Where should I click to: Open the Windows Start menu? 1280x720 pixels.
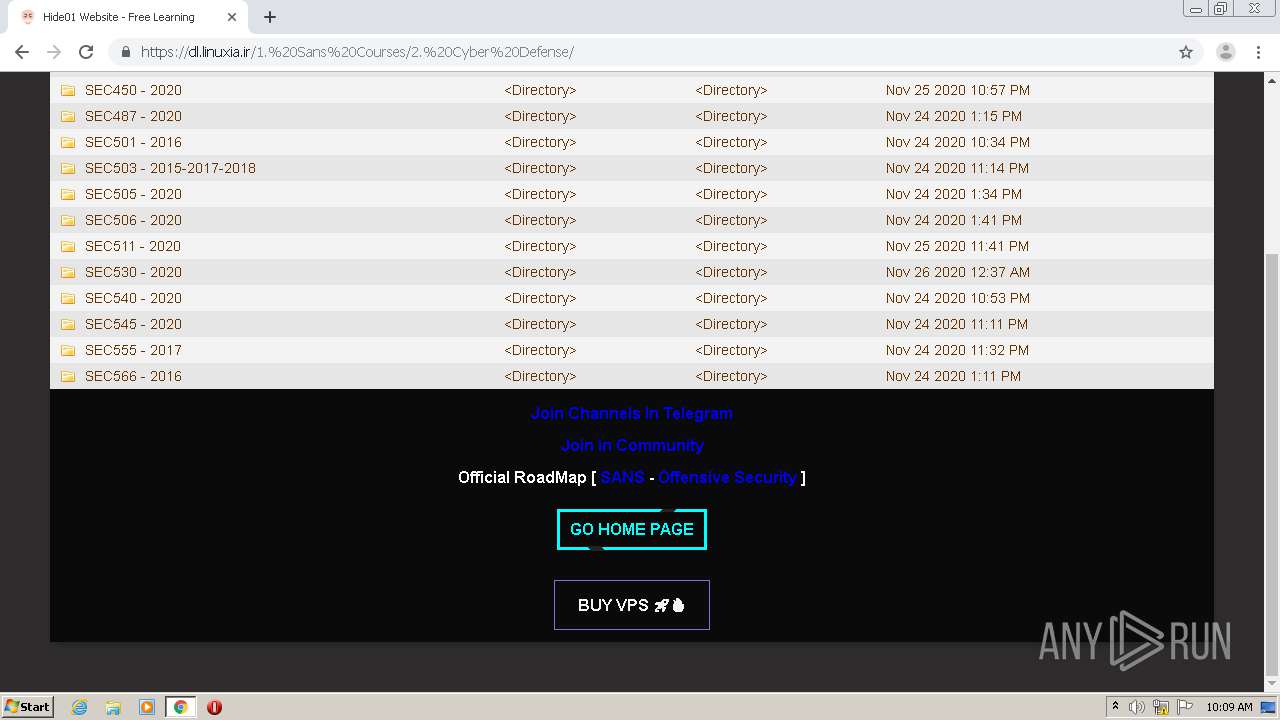pos(28,706)
